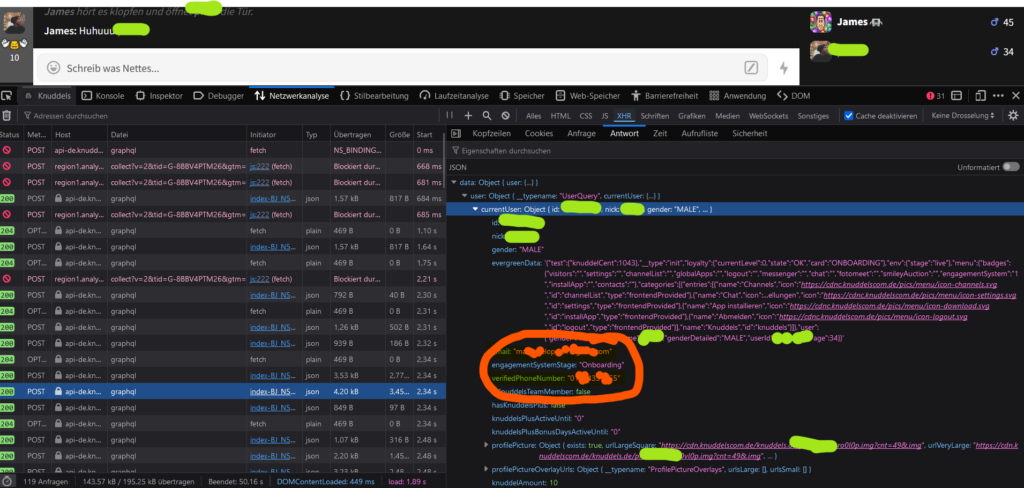
Task: Pause network recording with the pause icon
Action: coord(449,115)
